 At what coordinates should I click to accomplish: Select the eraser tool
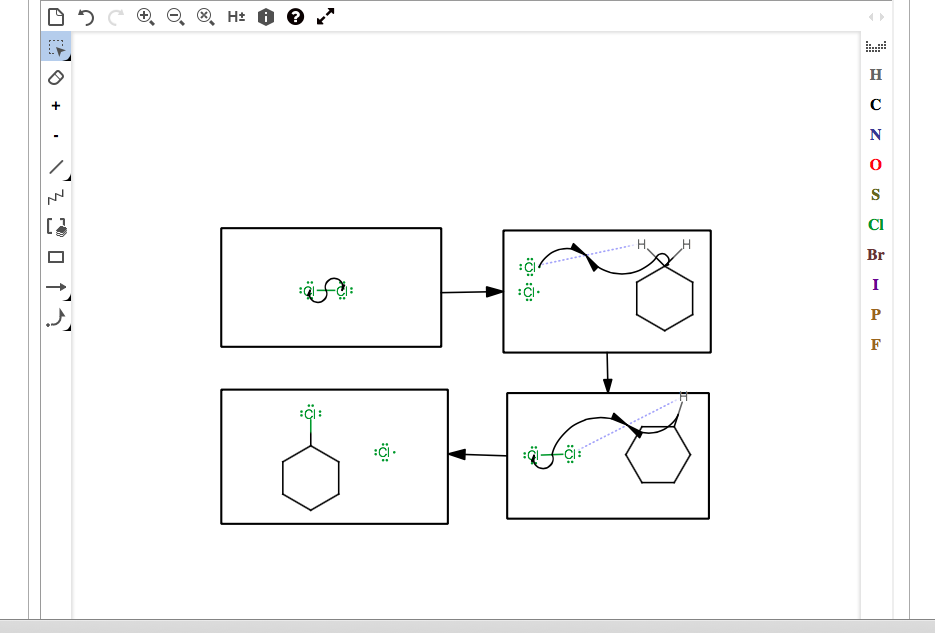click(55, 75)
